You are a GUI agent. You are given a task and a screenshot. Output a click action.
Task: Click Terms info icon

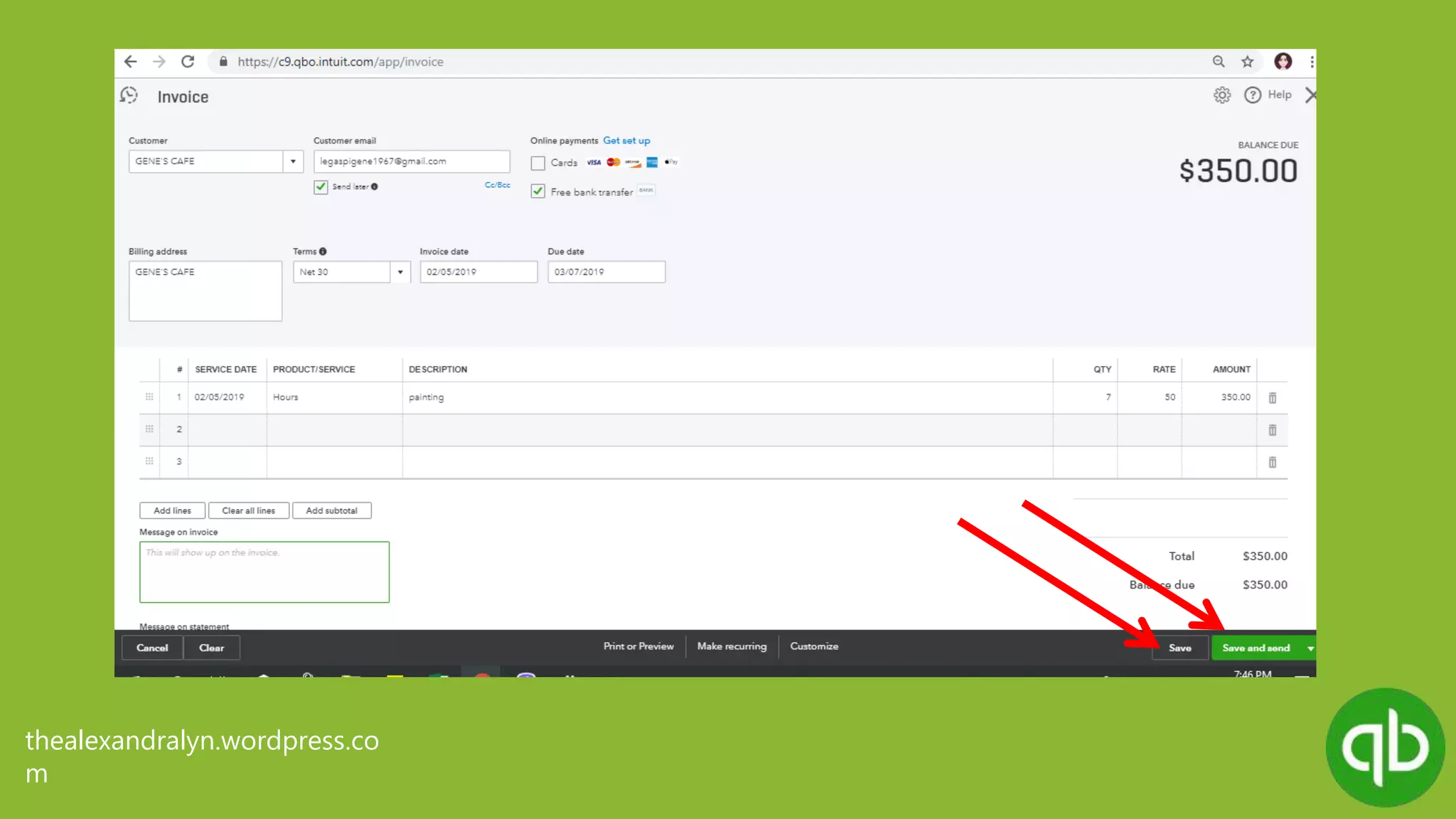(323, 252)
